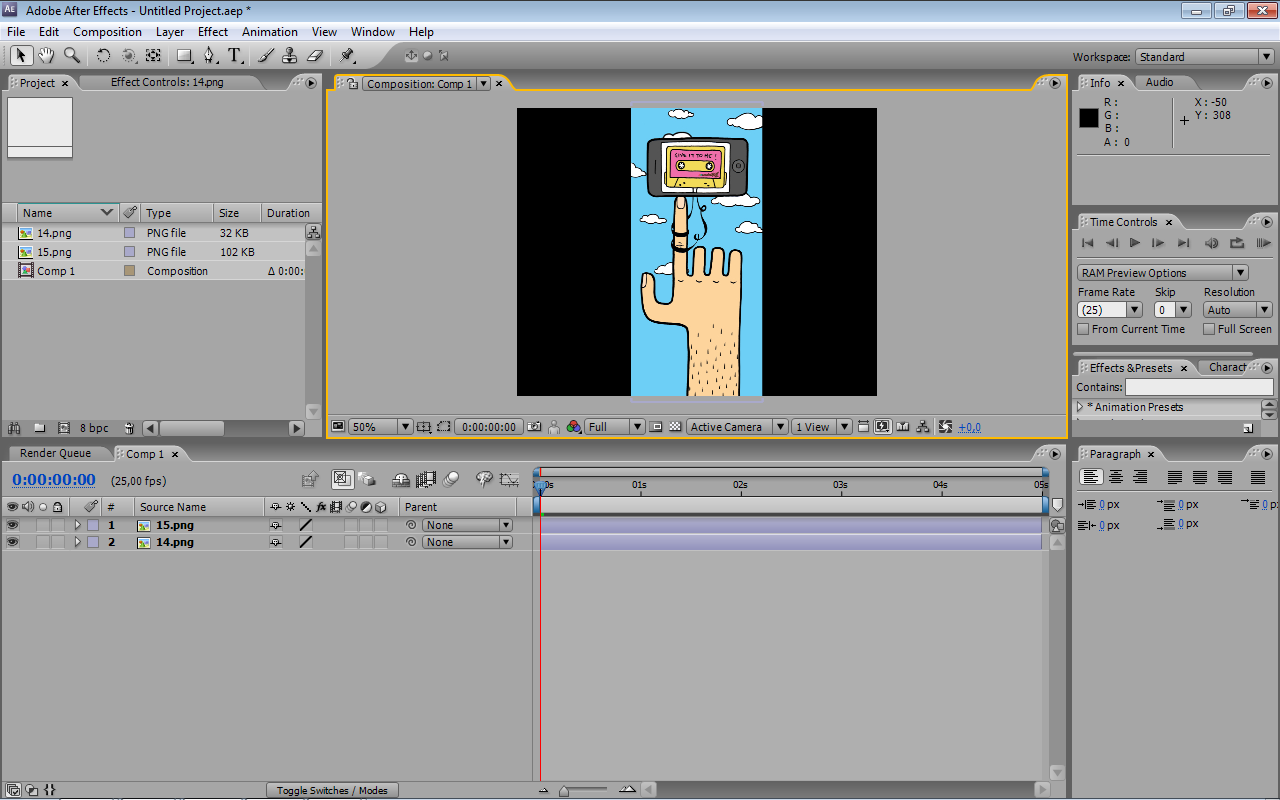Select the Clone Stamp tool
Viewport: 1280px width, 800px height.
pos(290,56)
